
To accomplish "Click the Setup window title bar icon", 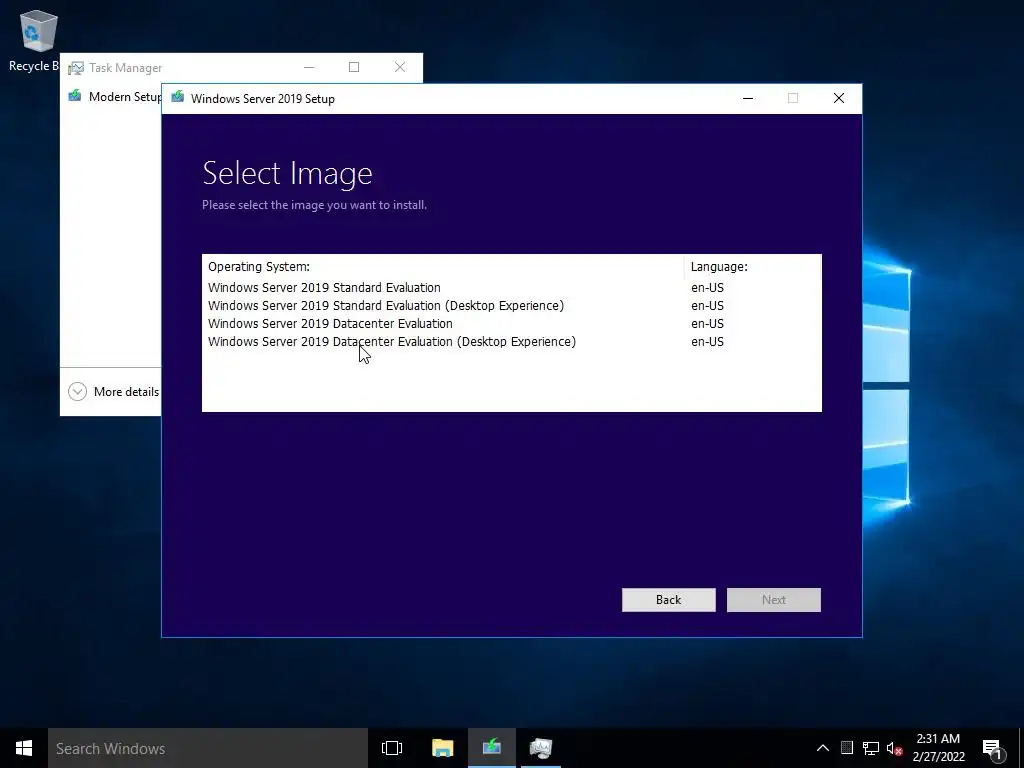I will (x=178, y=97).
